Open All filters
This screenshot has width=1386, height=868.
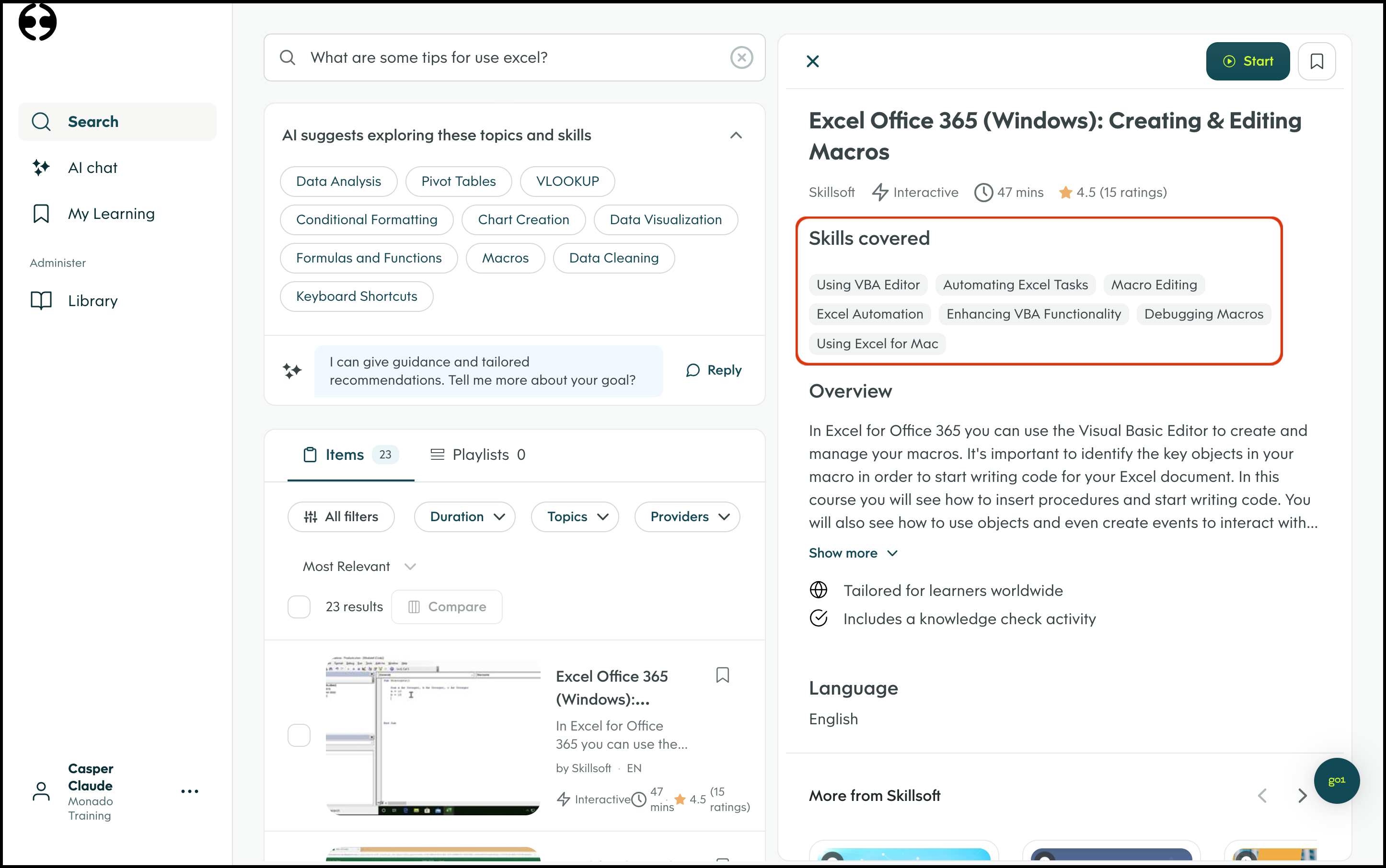pos(341,517)
